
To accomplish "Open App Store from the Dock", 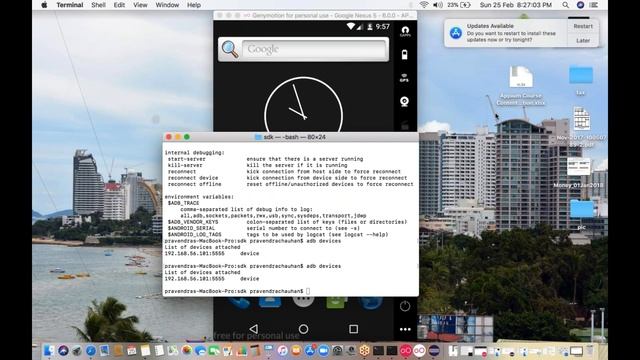I will (310, 350).
